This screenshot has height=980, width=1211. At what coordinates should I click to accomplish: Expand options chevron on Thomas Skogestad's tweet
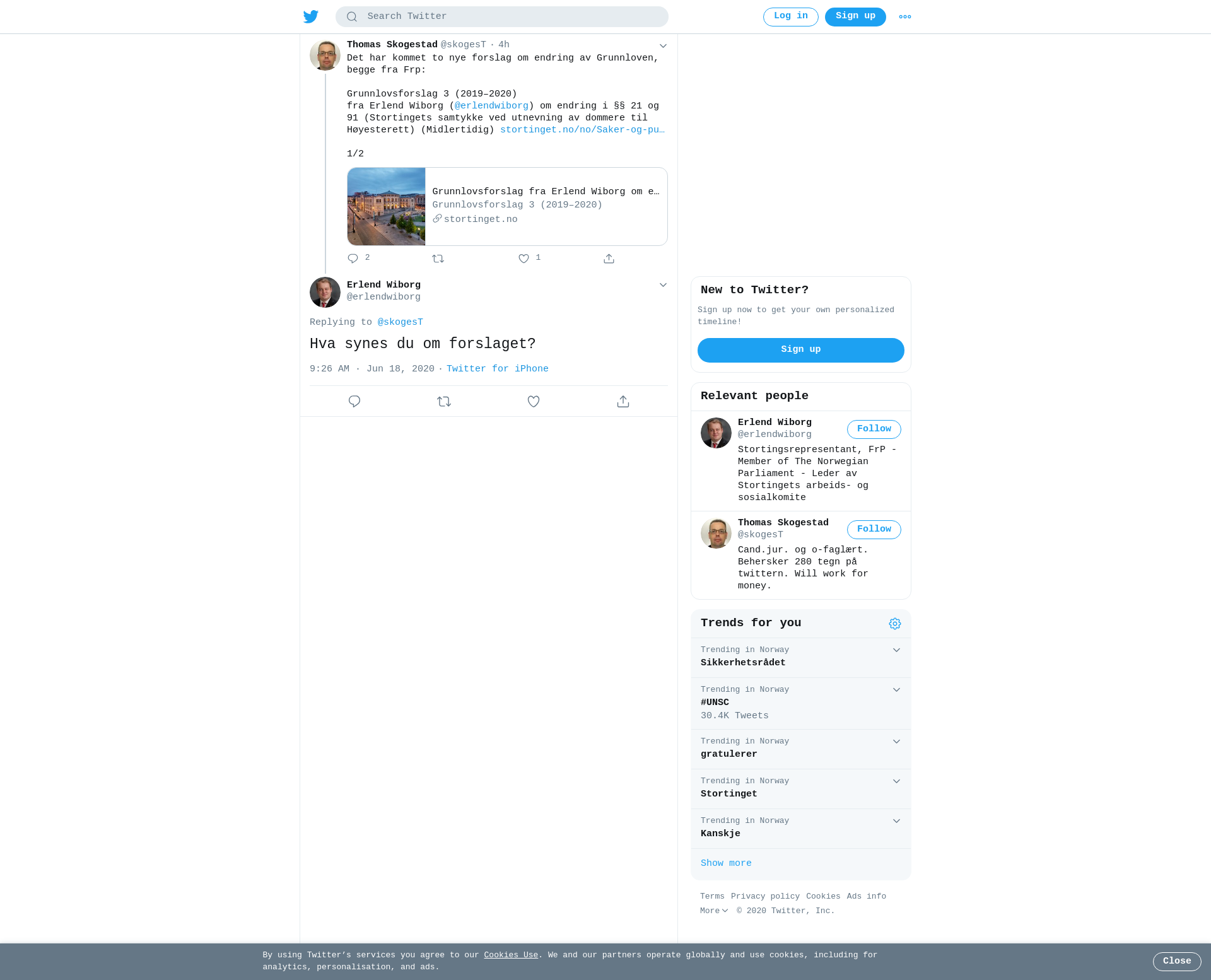[x=663, y=45]
